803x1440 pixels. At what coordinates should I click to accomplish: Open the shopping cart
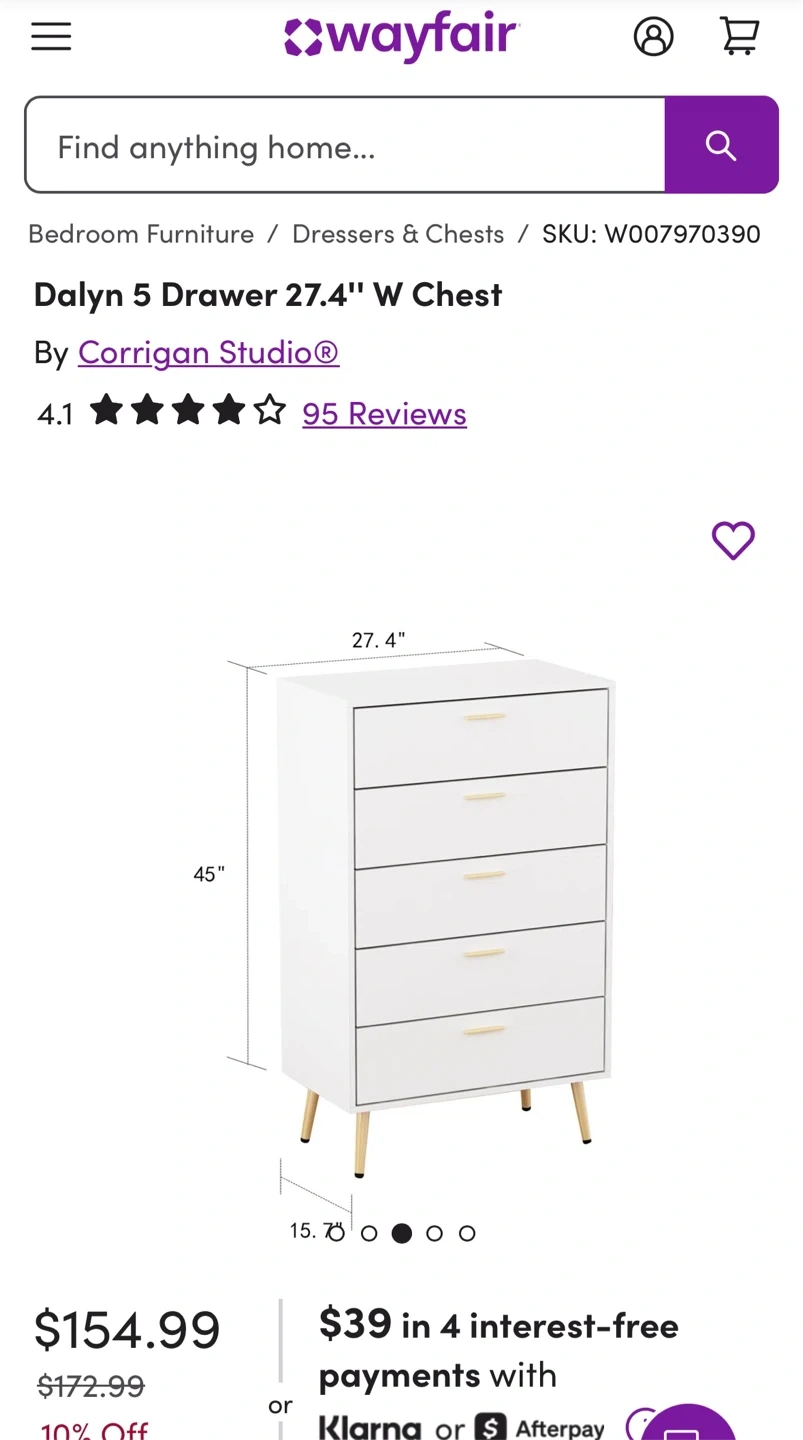(x=739, y=36)
